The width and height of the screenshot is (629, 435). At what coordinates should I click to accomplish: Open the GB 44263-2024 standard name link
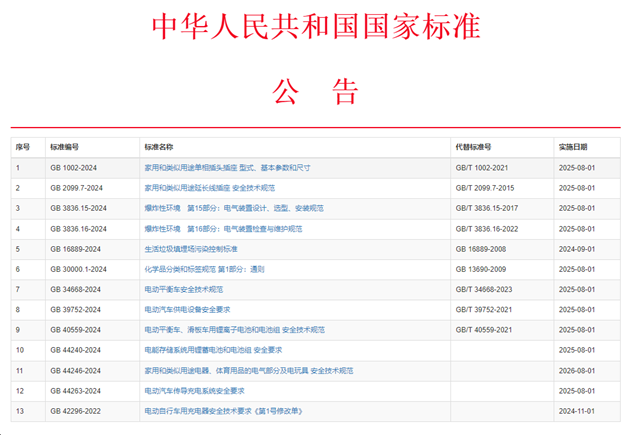194,391
